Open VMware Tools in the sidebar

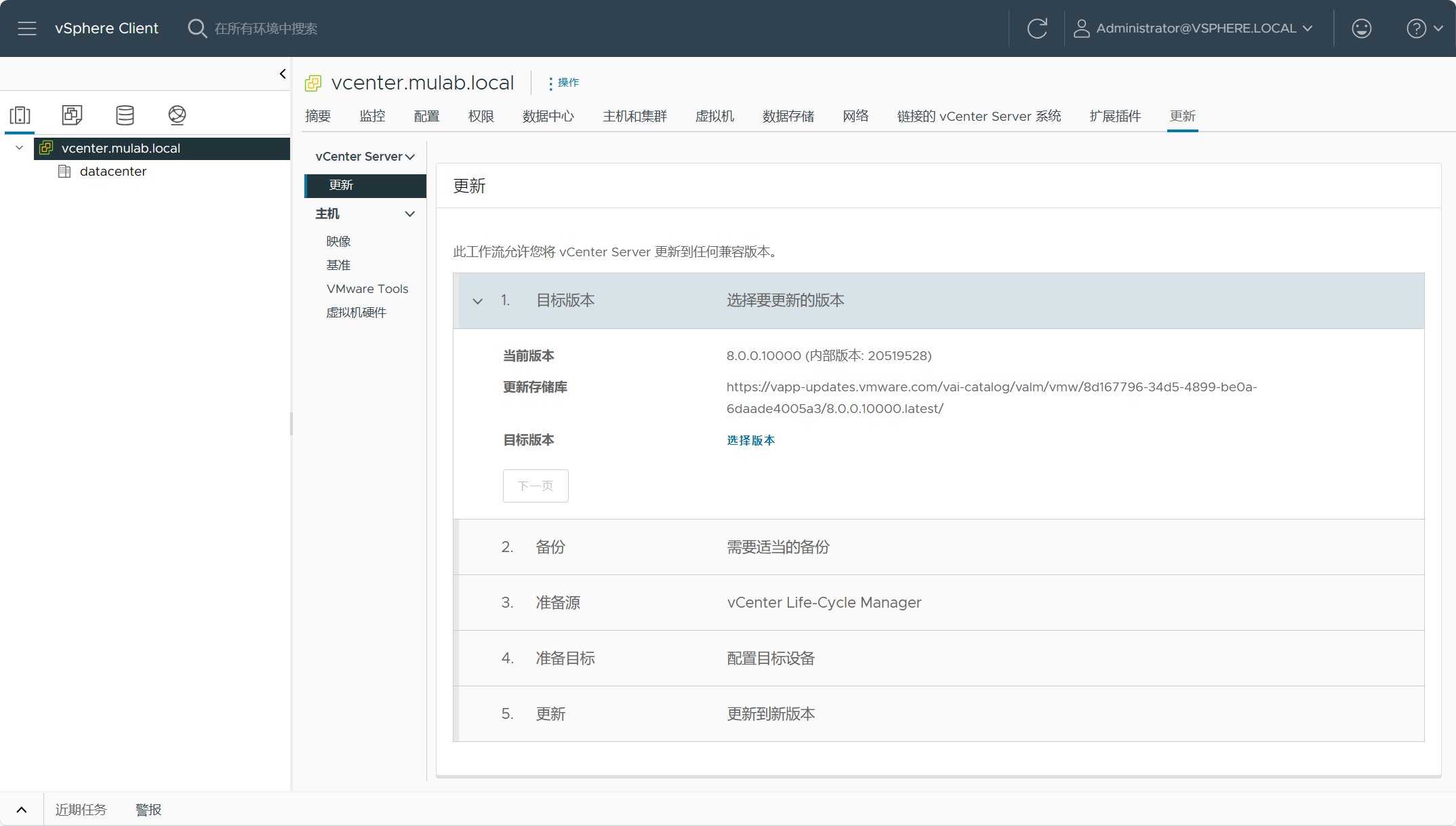point(367,289)
